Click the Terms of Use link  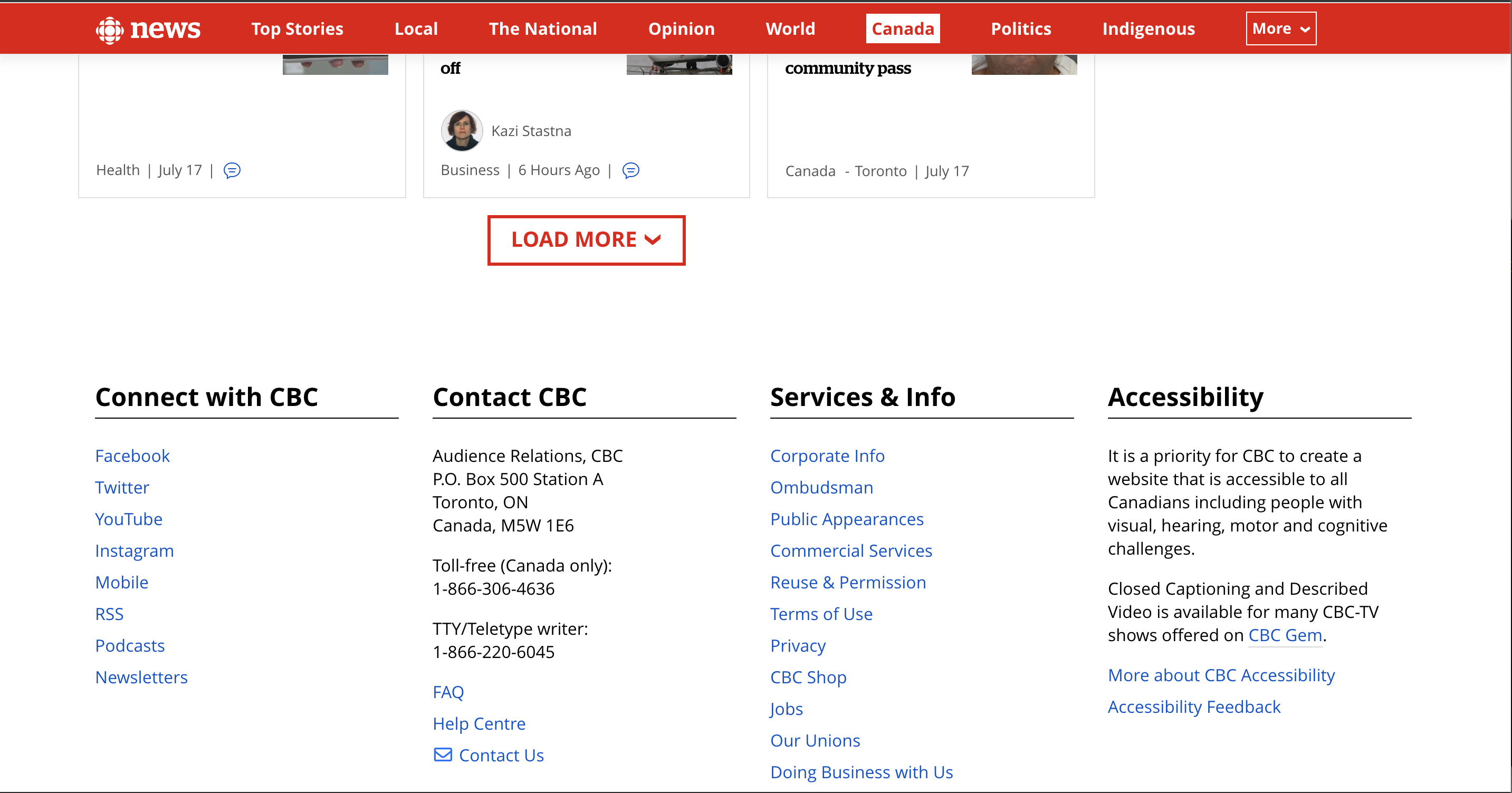coord(820,614)
